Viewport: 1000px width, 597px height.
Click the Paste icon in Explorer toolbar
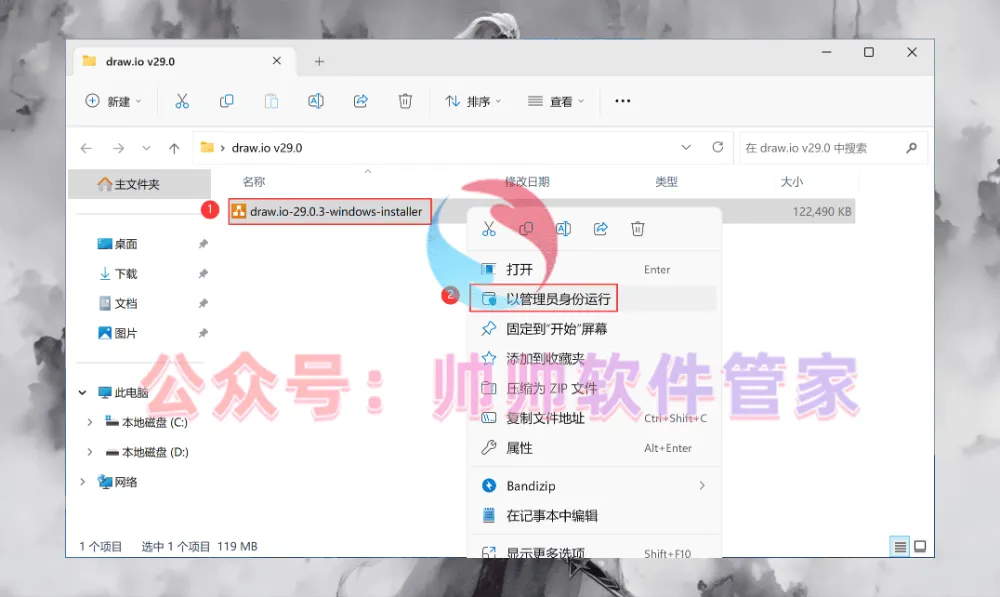pyautogui.click(x=271, y=101)
